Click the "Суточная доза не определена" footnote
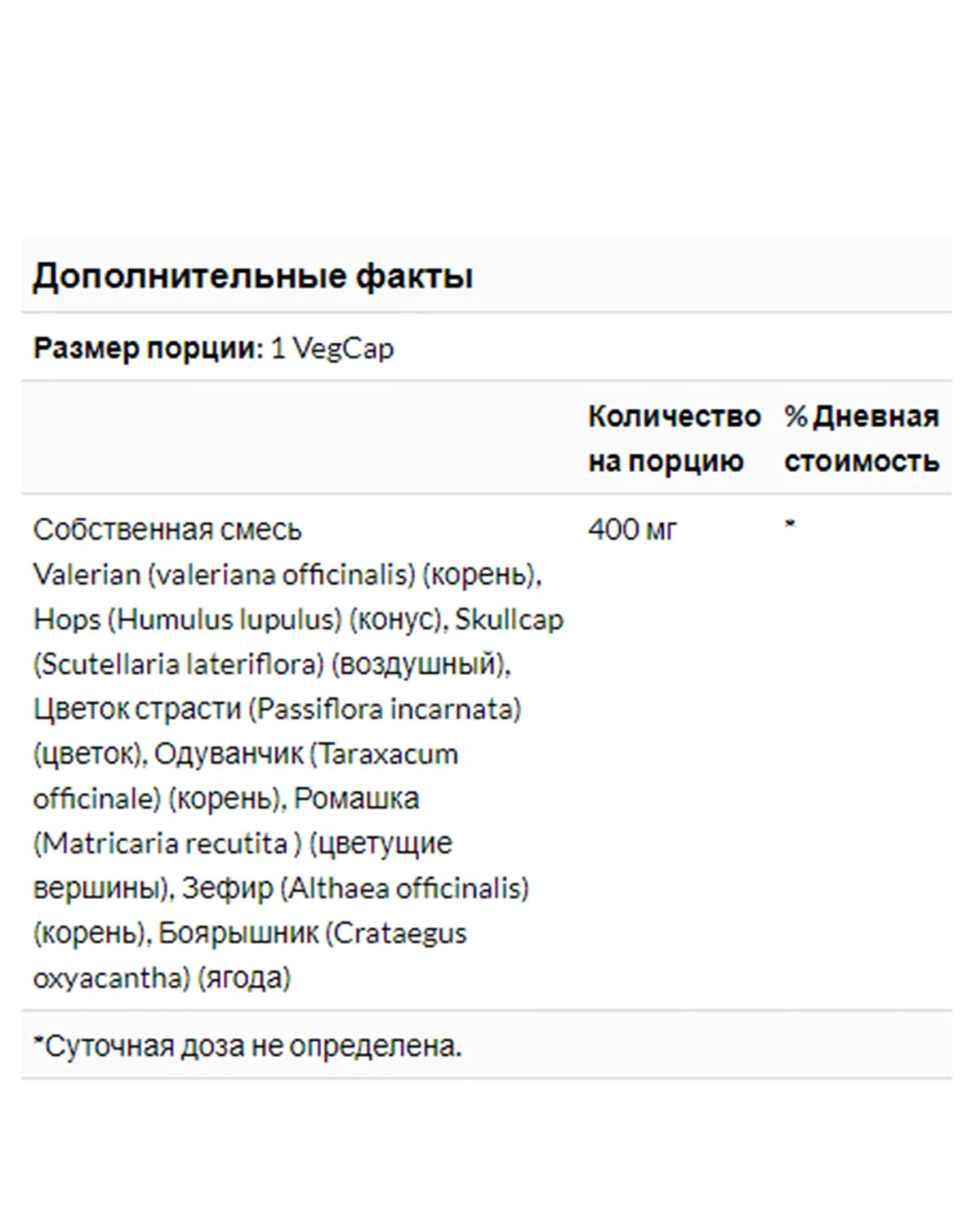Screen dimensions: 980x1225 tap(252, 1046)
